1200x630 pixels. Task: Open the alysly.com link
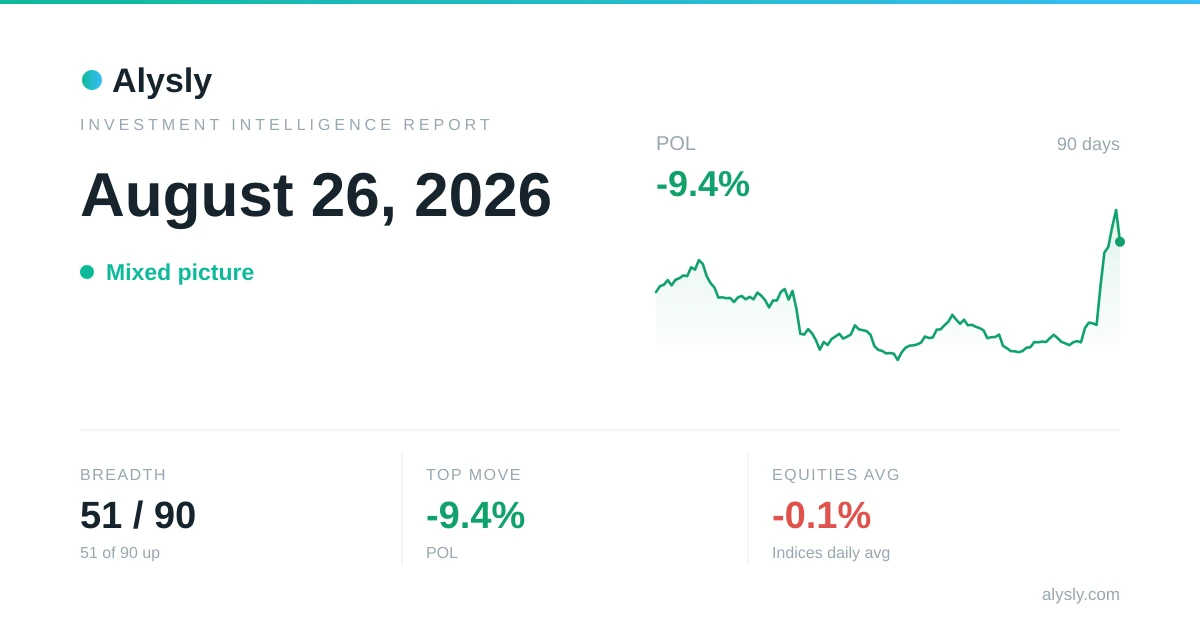1081,594
